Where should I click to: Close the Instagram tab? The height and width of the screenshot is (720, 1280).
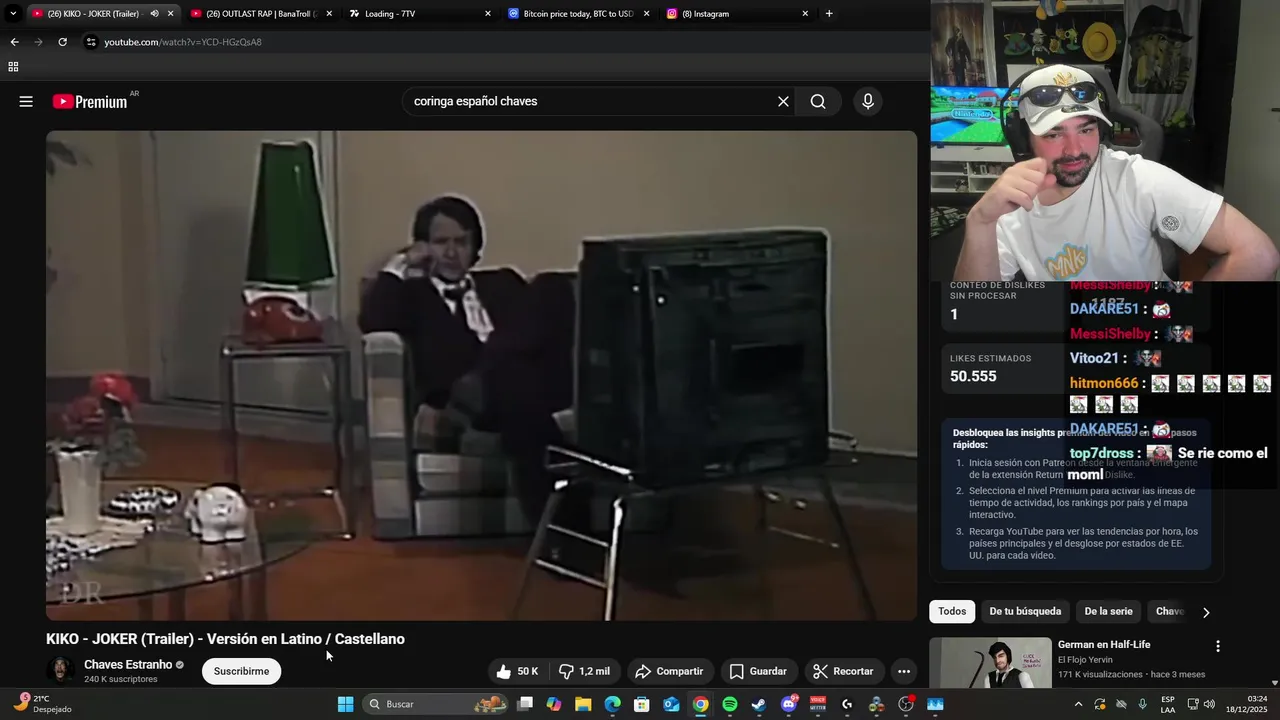(805, 14)
